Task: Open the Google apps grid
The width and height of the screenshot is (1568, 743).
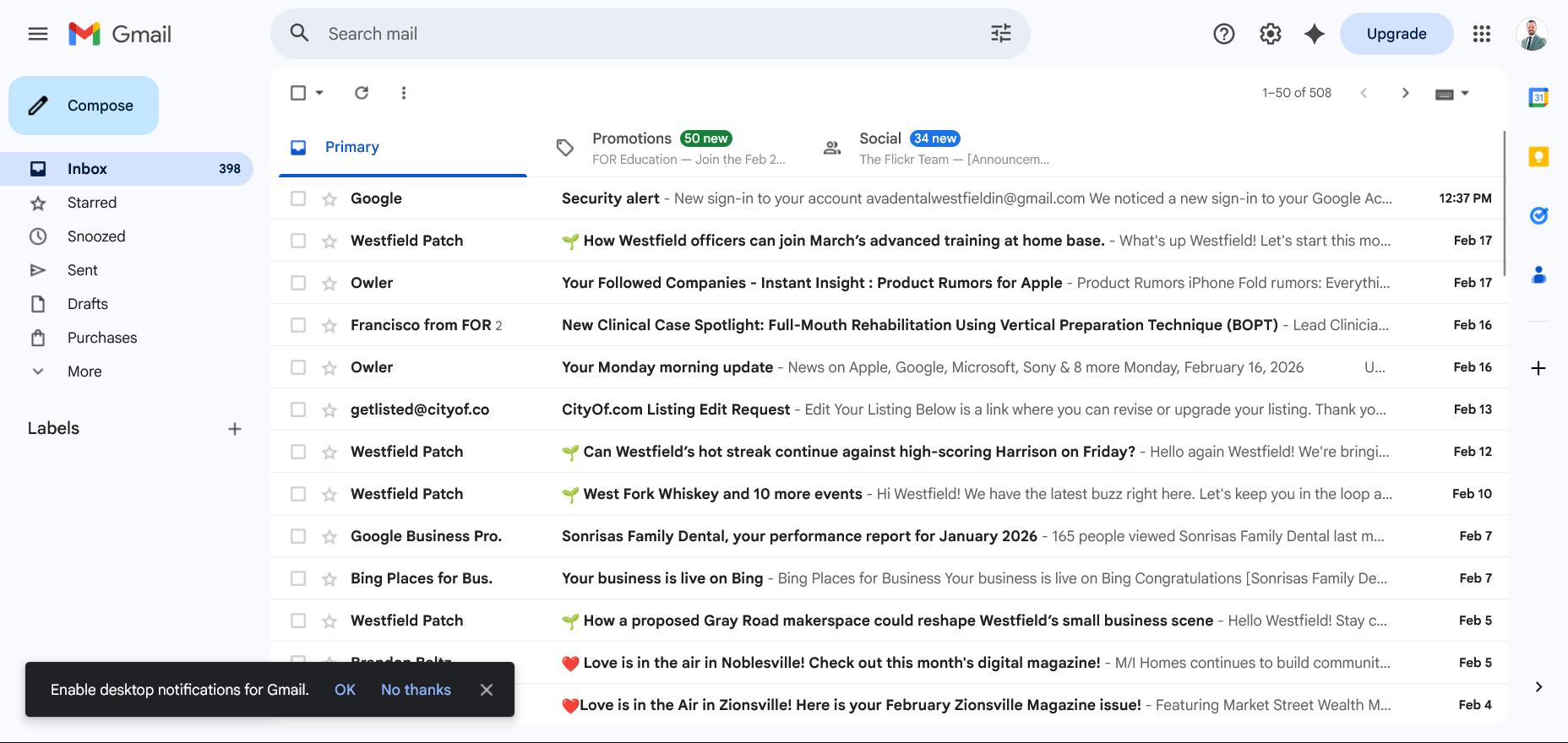Action: 1482,34
